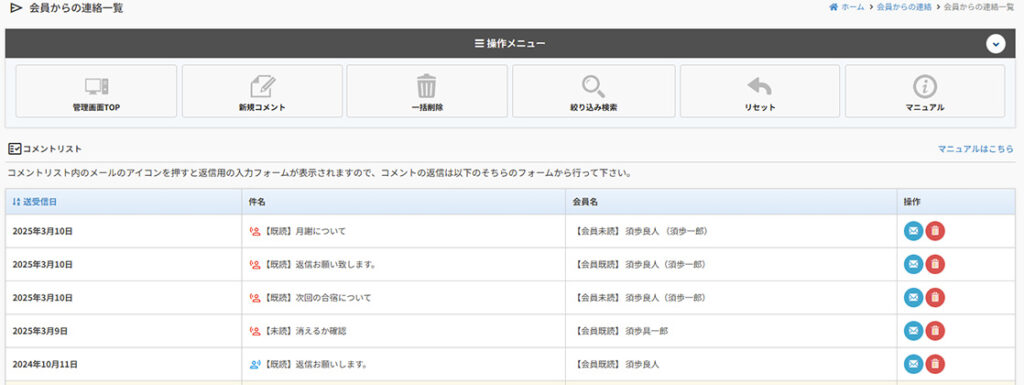Click the home icon in the breadcrumb
1024x385 pixels.
(x=833, y=7)
